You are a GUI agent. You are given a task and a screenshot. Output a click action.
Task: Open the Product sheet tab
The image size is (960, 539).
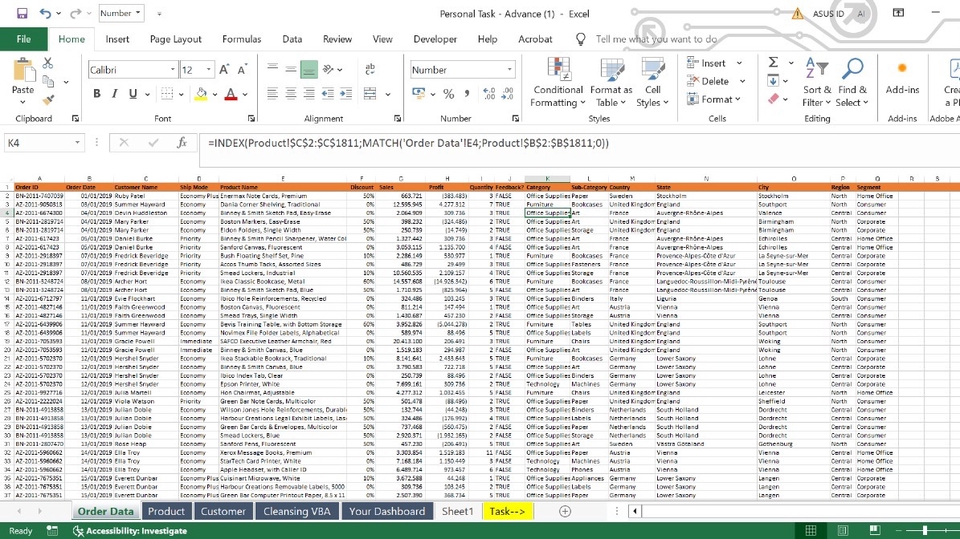[166, 511]
